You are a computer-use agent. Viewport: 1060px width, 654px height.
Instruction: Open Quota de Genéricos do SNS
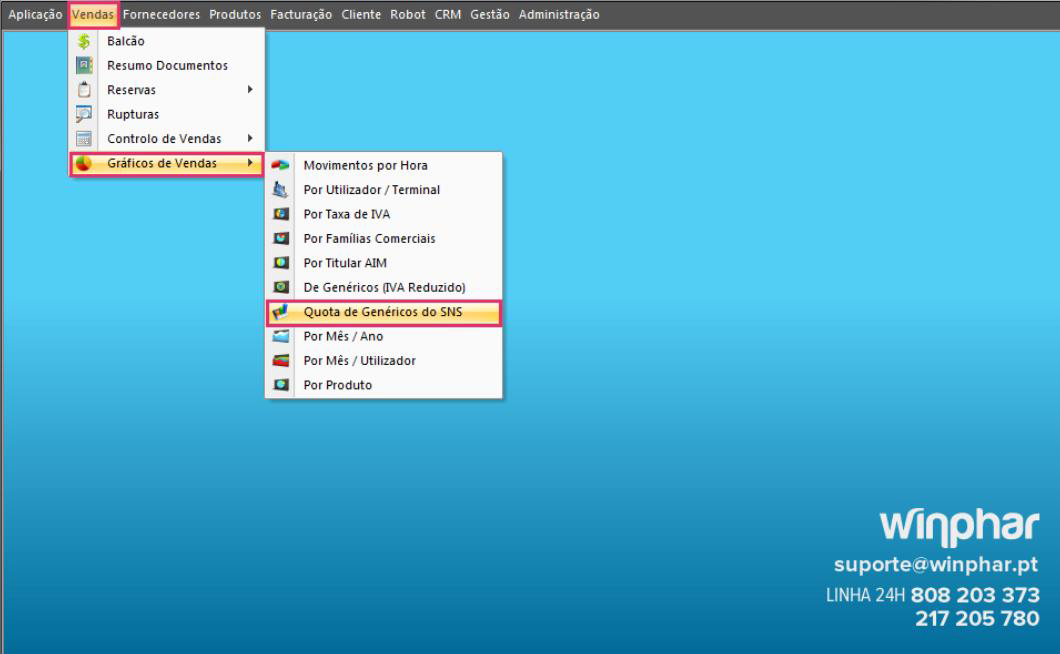(384, 312)
